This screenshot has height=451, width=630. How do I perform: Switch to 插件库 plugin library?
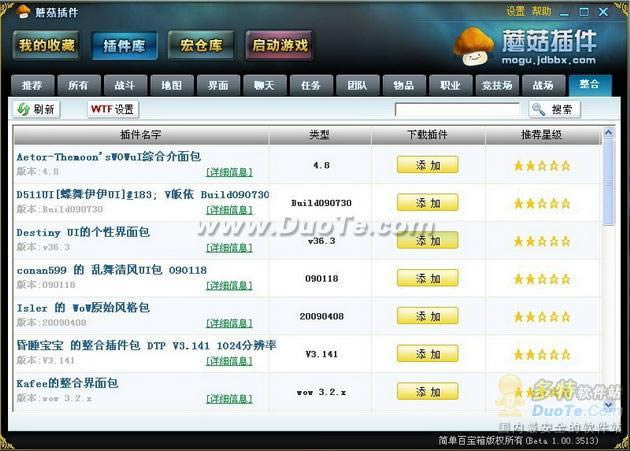pos(124,45)
